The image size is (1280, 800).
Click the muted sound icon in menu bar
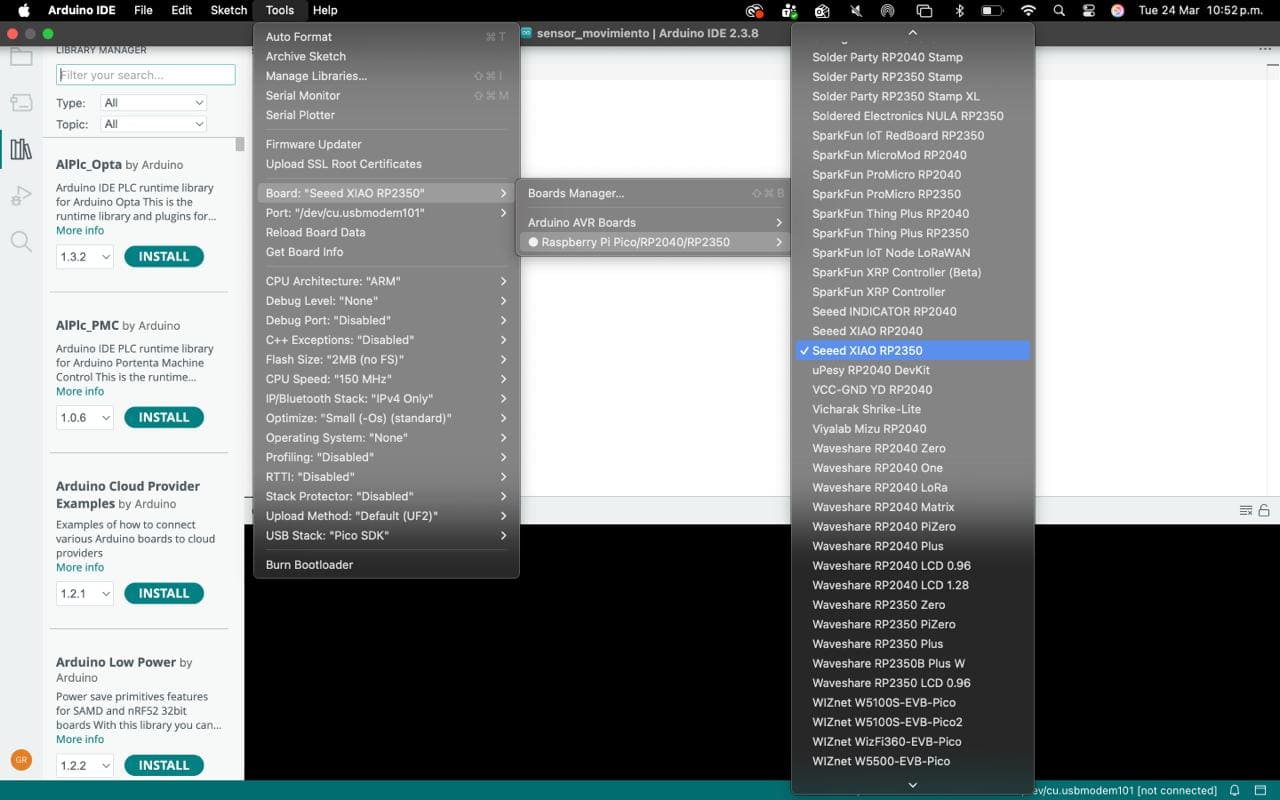click(x=854, y=10)
